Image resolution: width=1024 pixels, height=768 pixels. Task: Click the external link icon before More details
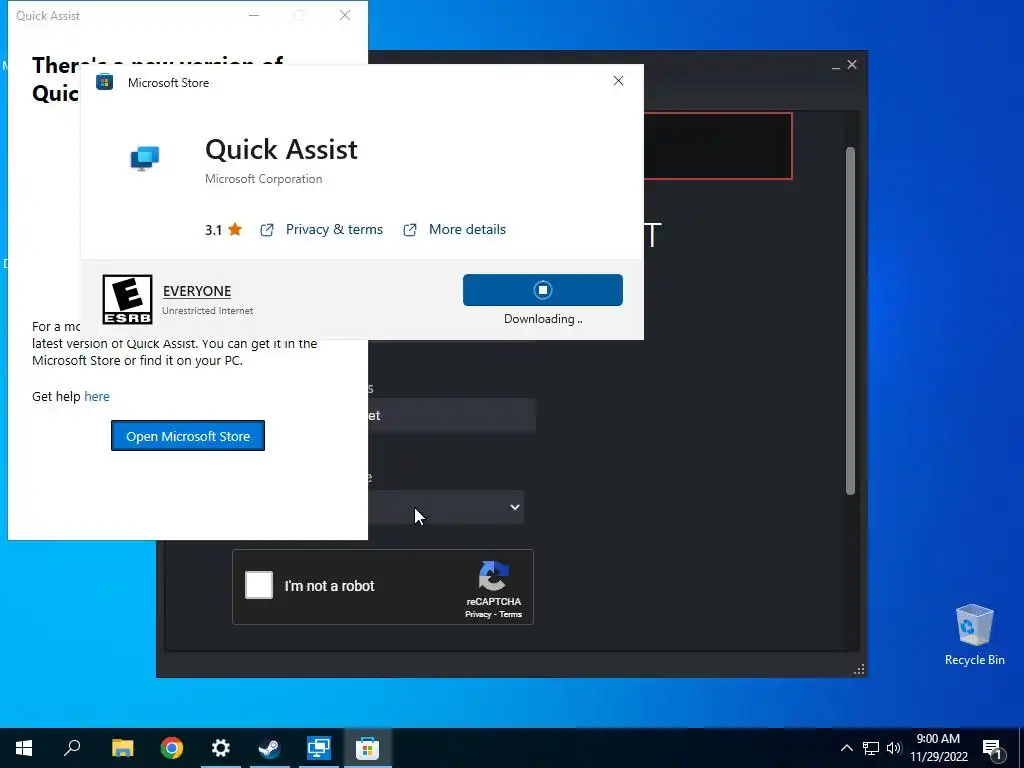[410, 230]
